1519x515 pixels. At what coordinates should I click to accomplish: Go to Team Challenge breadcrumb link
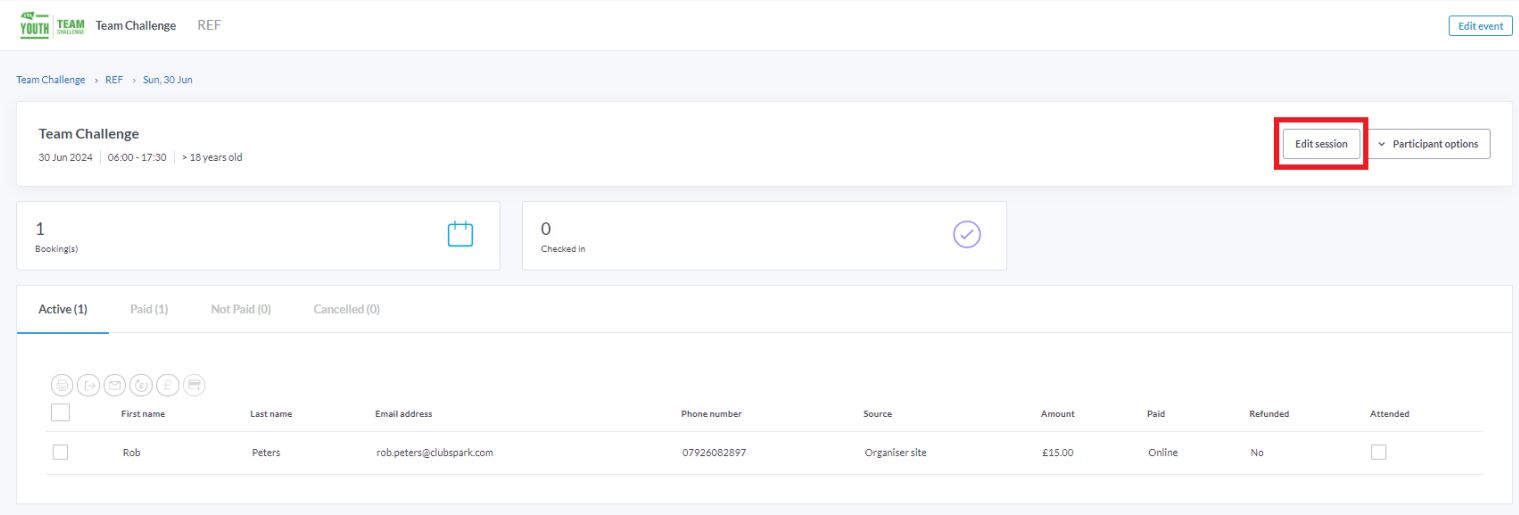[x=51, y=80]
